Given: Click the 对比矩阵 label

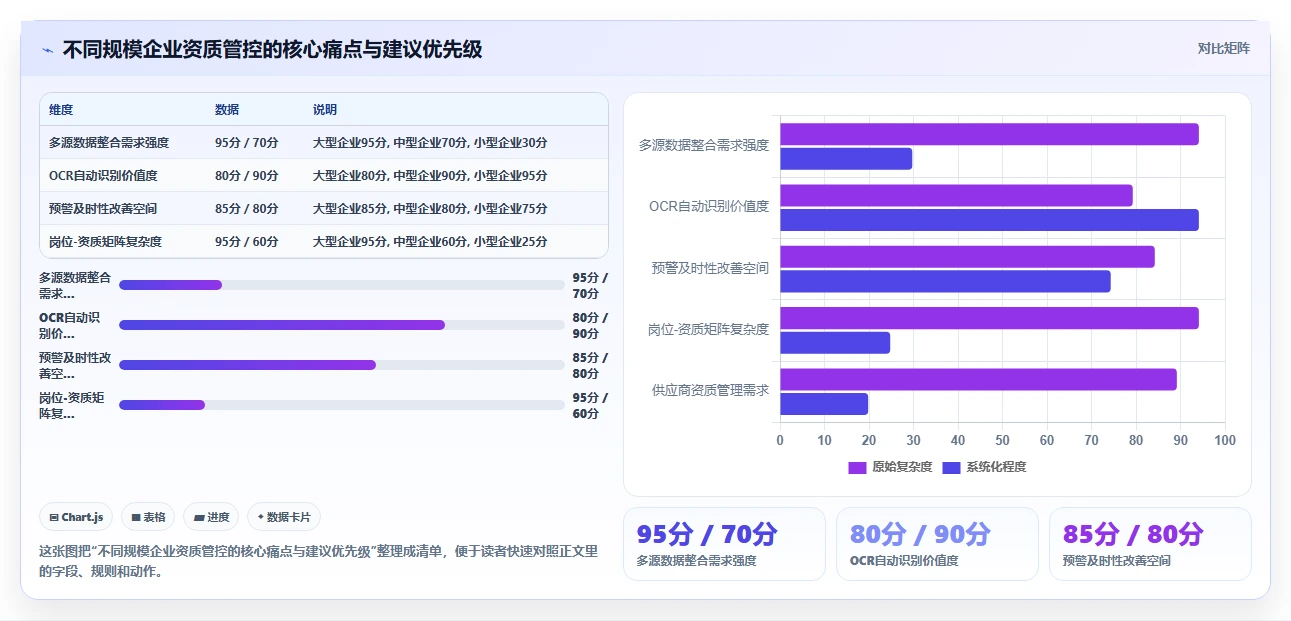Looking at the screenshot, I should coord(1223,48).
